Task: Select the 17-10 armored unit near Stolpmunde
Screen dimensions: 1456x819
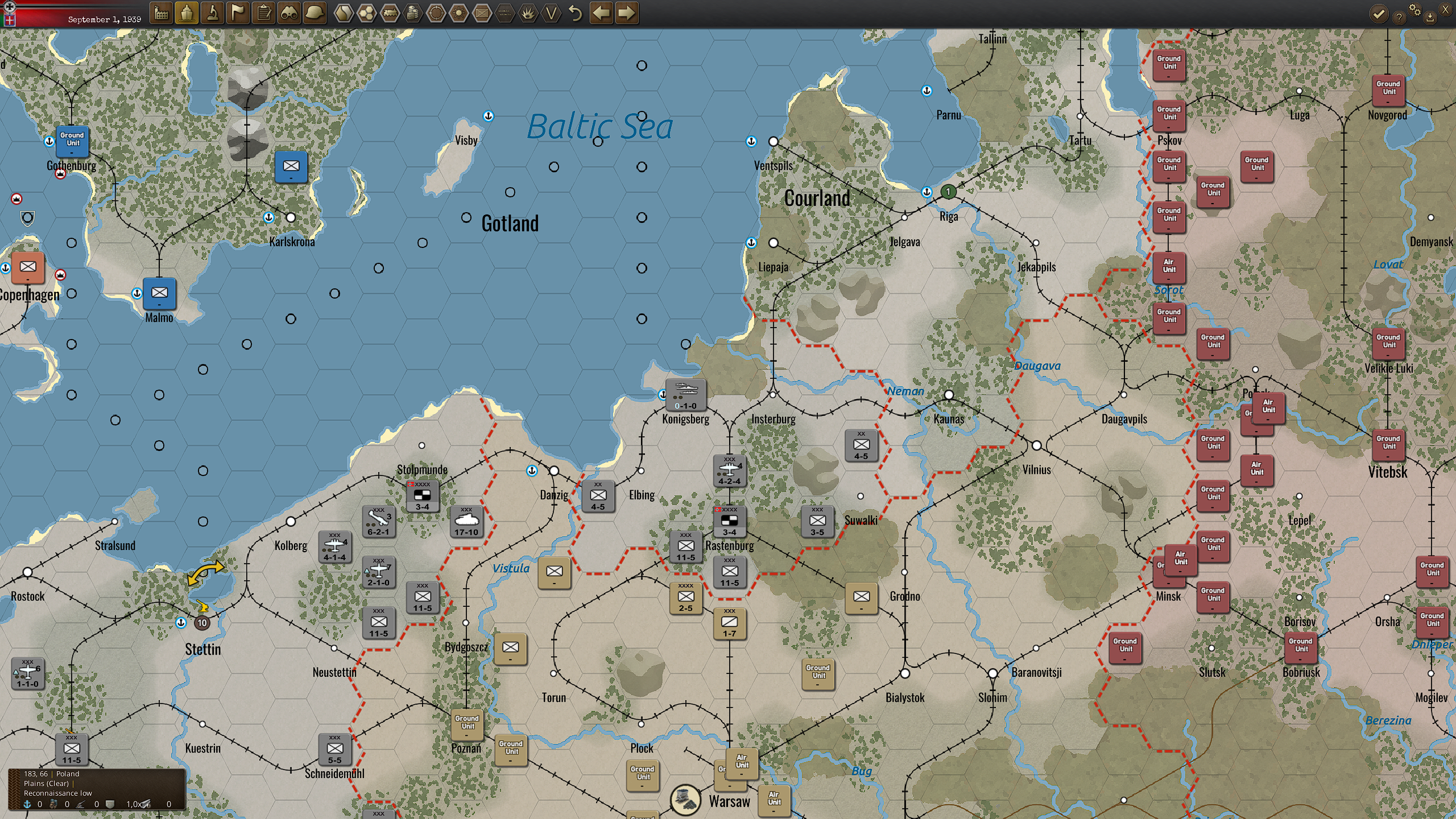Action: (466, 521)
